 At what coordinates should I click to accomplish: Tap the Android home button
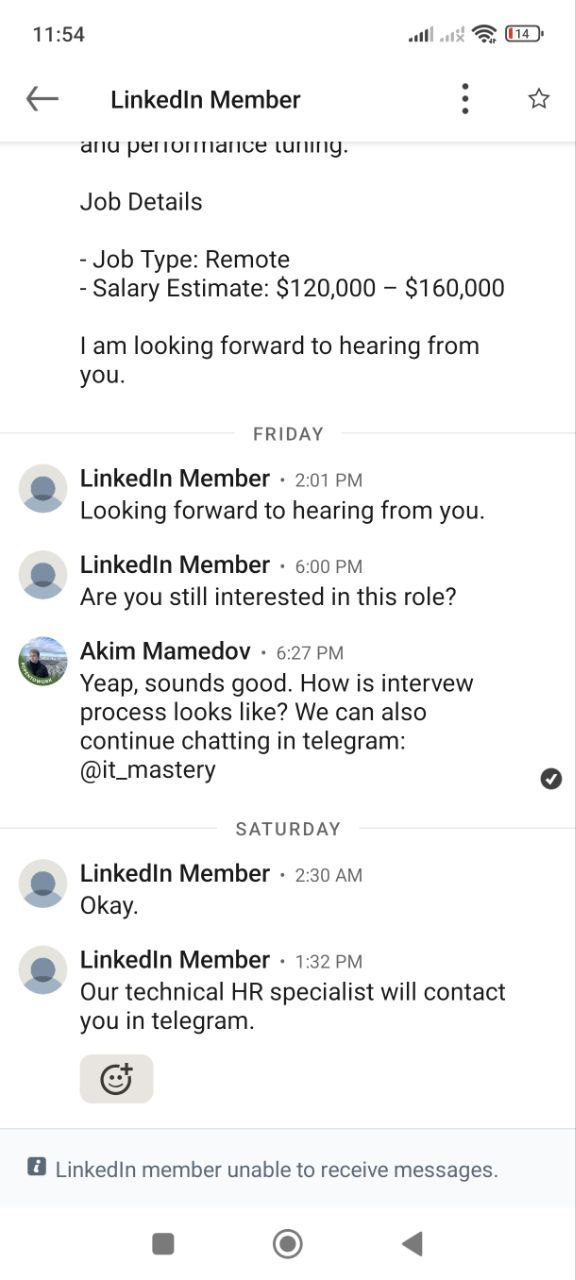288,1243
